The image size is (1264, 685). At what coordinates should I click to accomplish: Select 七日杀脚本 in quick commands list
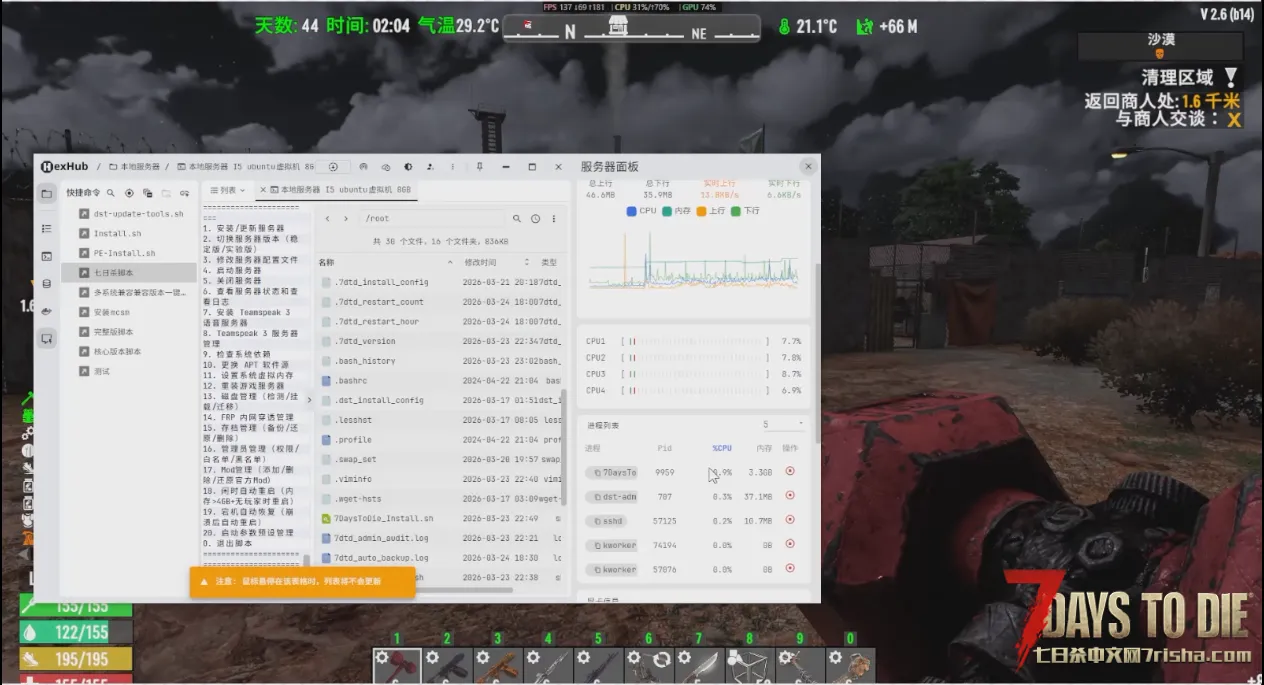[x=113, y=272]
